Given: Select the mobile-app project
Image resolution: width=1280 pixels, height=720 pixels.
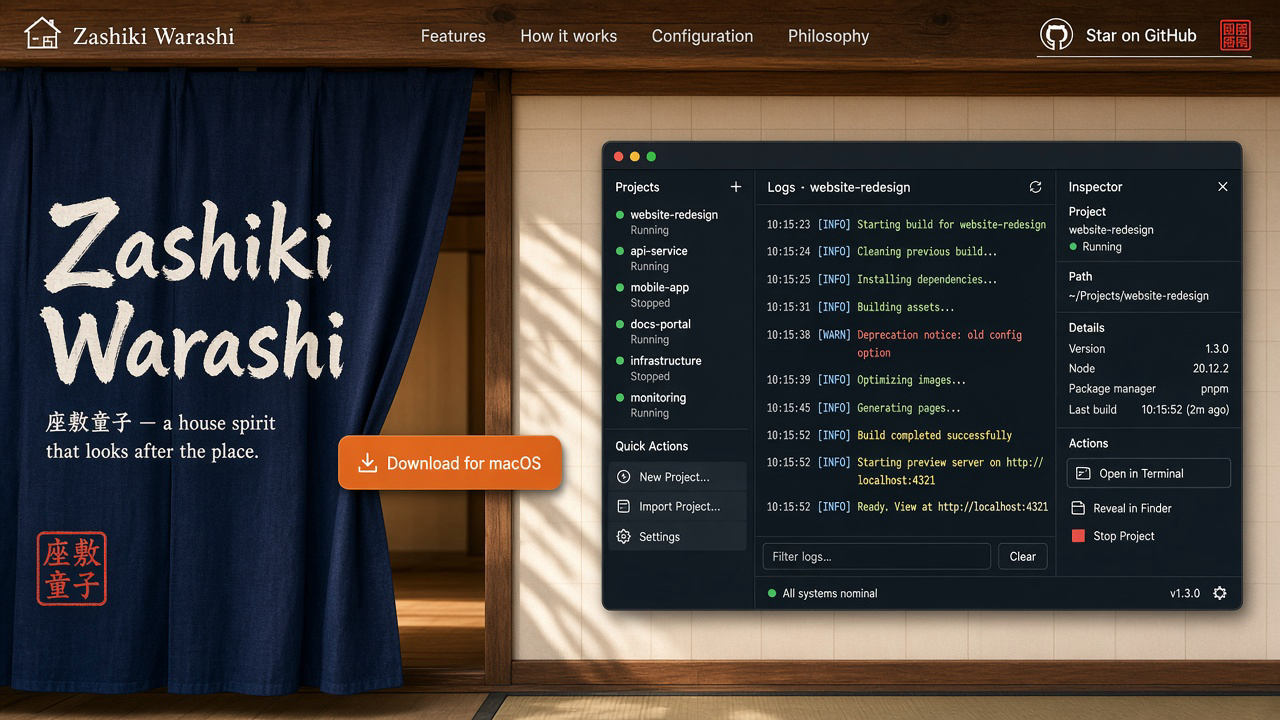Looking at the screenshot, I should [x=677, y=295].
